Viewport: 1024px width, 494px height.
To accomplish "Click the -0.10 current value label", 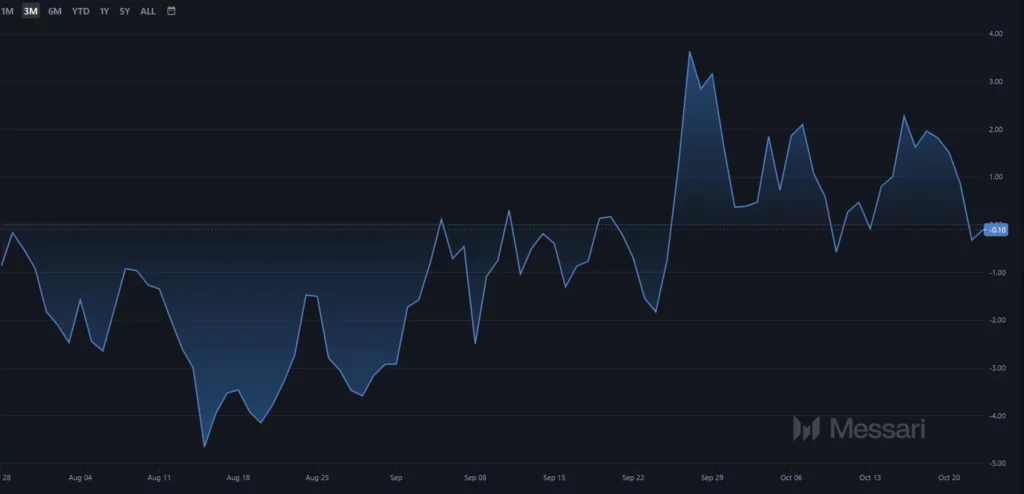I will [x=997, y=229].
